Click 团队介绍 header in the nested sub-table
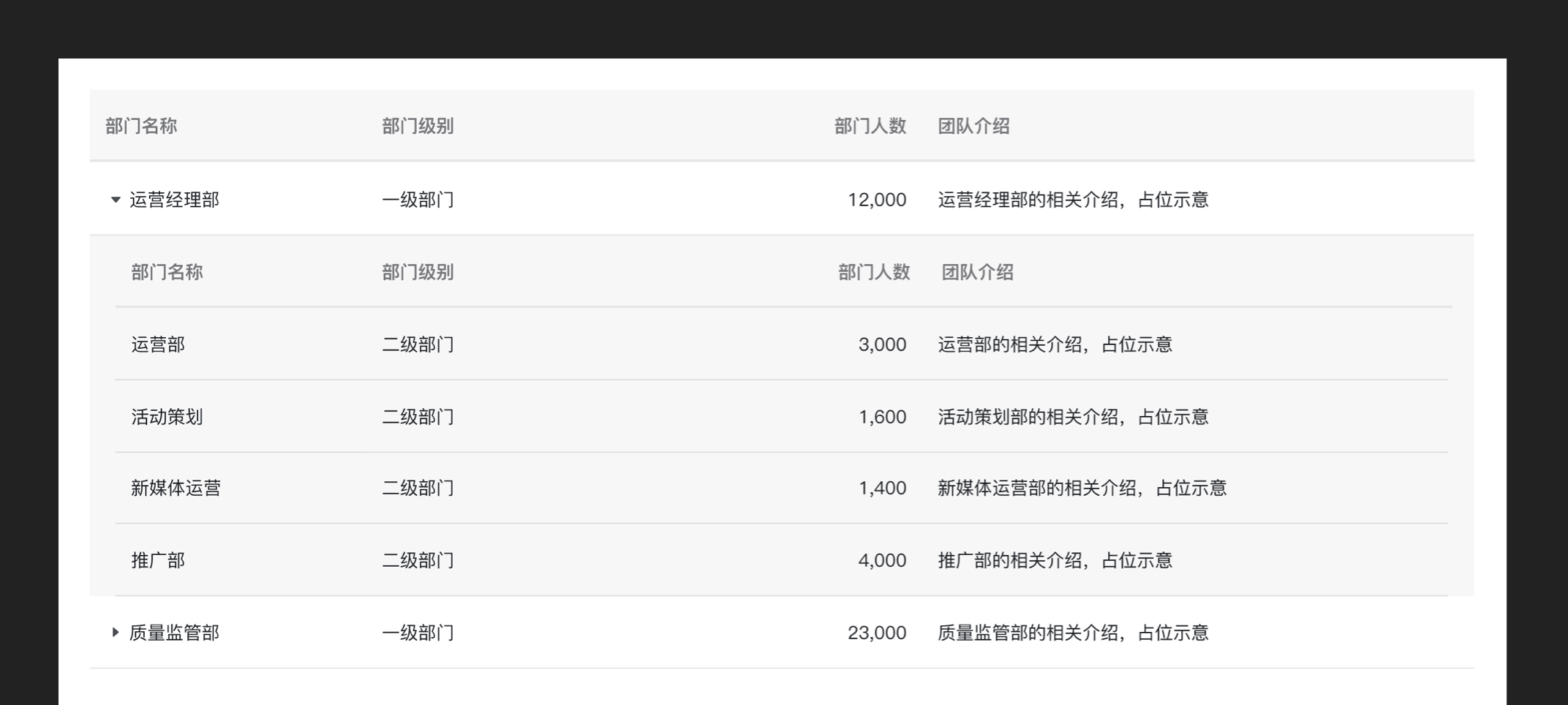This screenshot has height=705, width=1568. [x=977, y=273]
